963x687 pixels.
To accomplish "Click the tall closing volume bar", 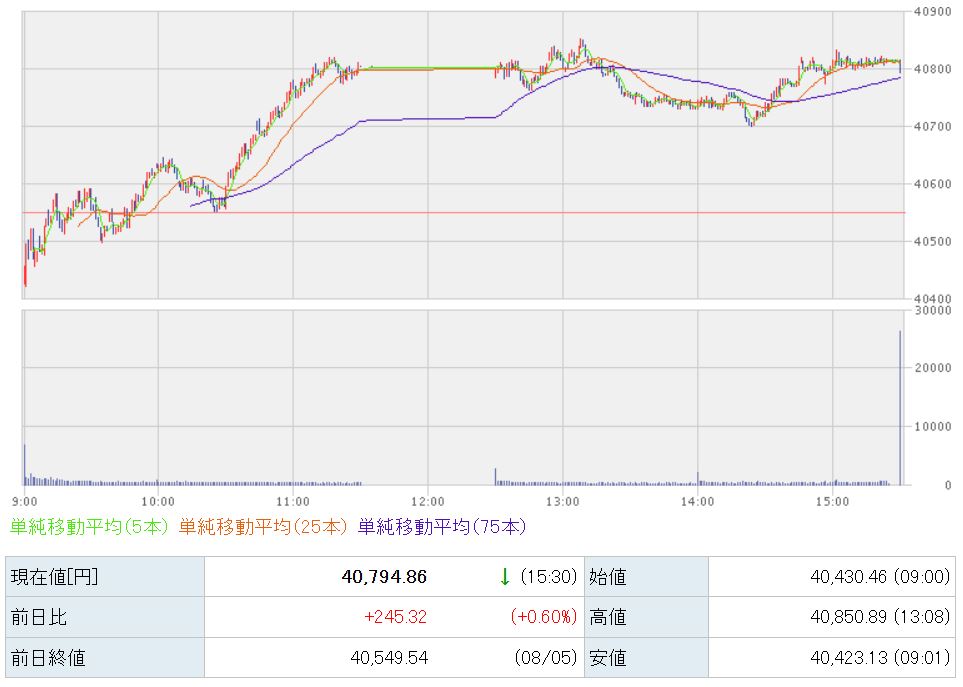I will pos(900,408).
